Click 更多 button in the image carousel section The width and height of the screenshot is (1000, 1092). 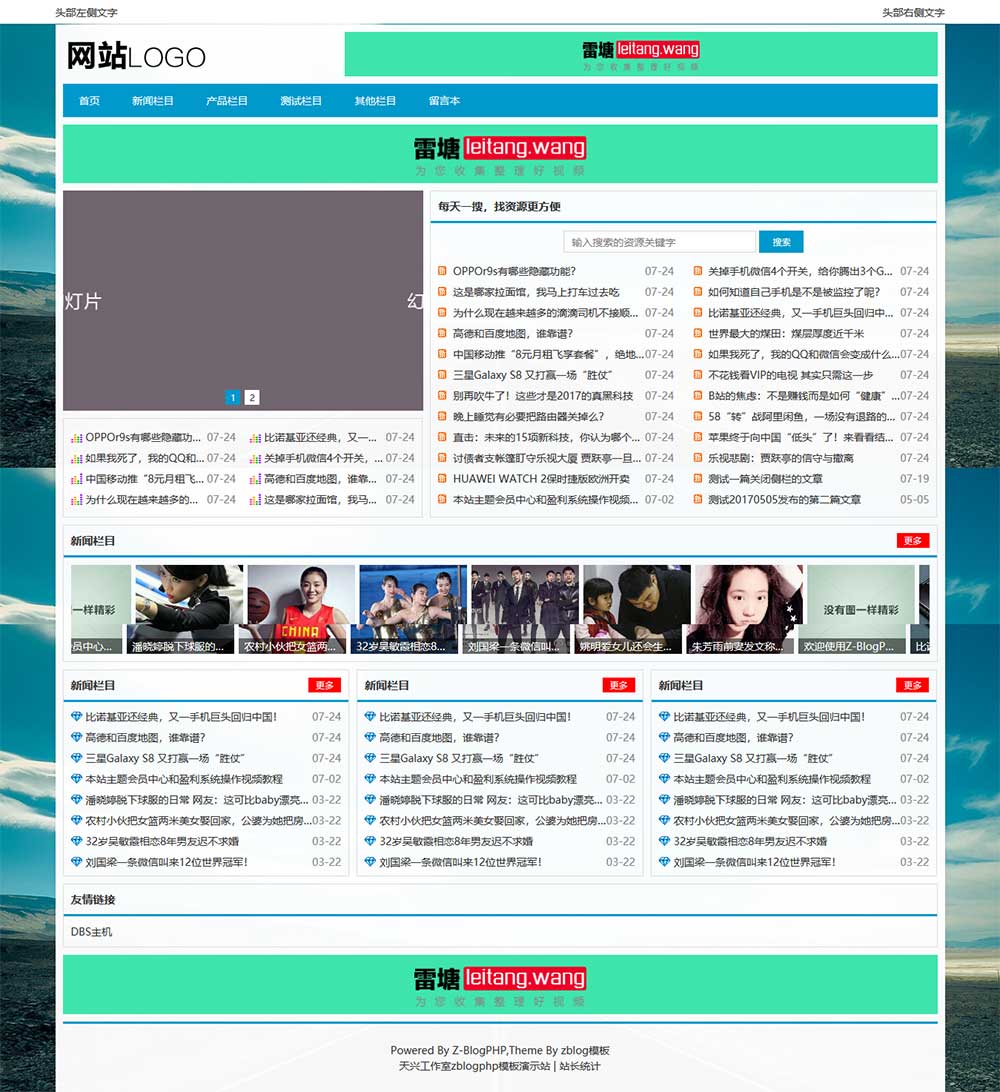tap(913, 541)
